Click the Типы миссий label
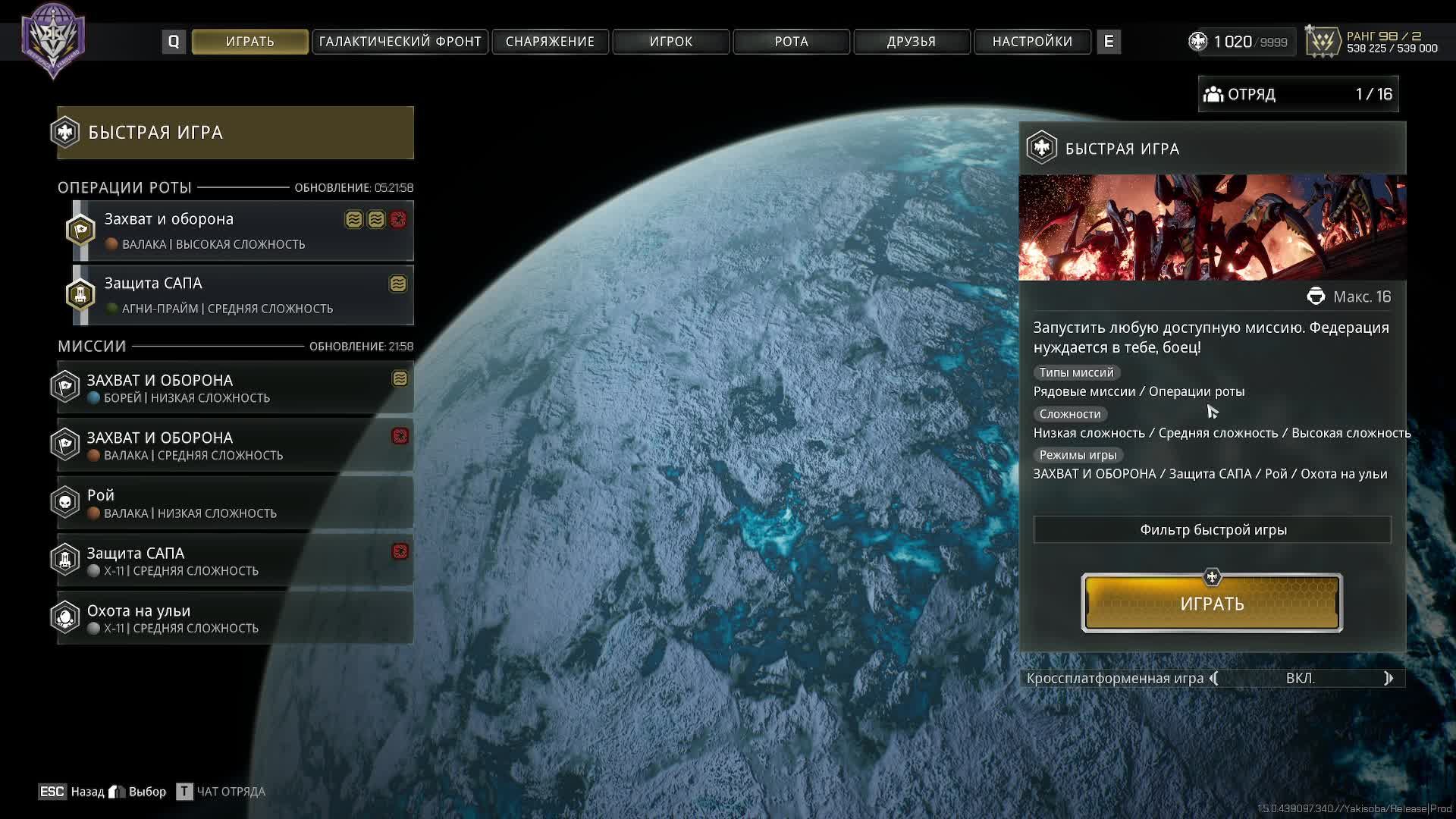Screen dimensions: 1456x819 (x=1076, y=372)
